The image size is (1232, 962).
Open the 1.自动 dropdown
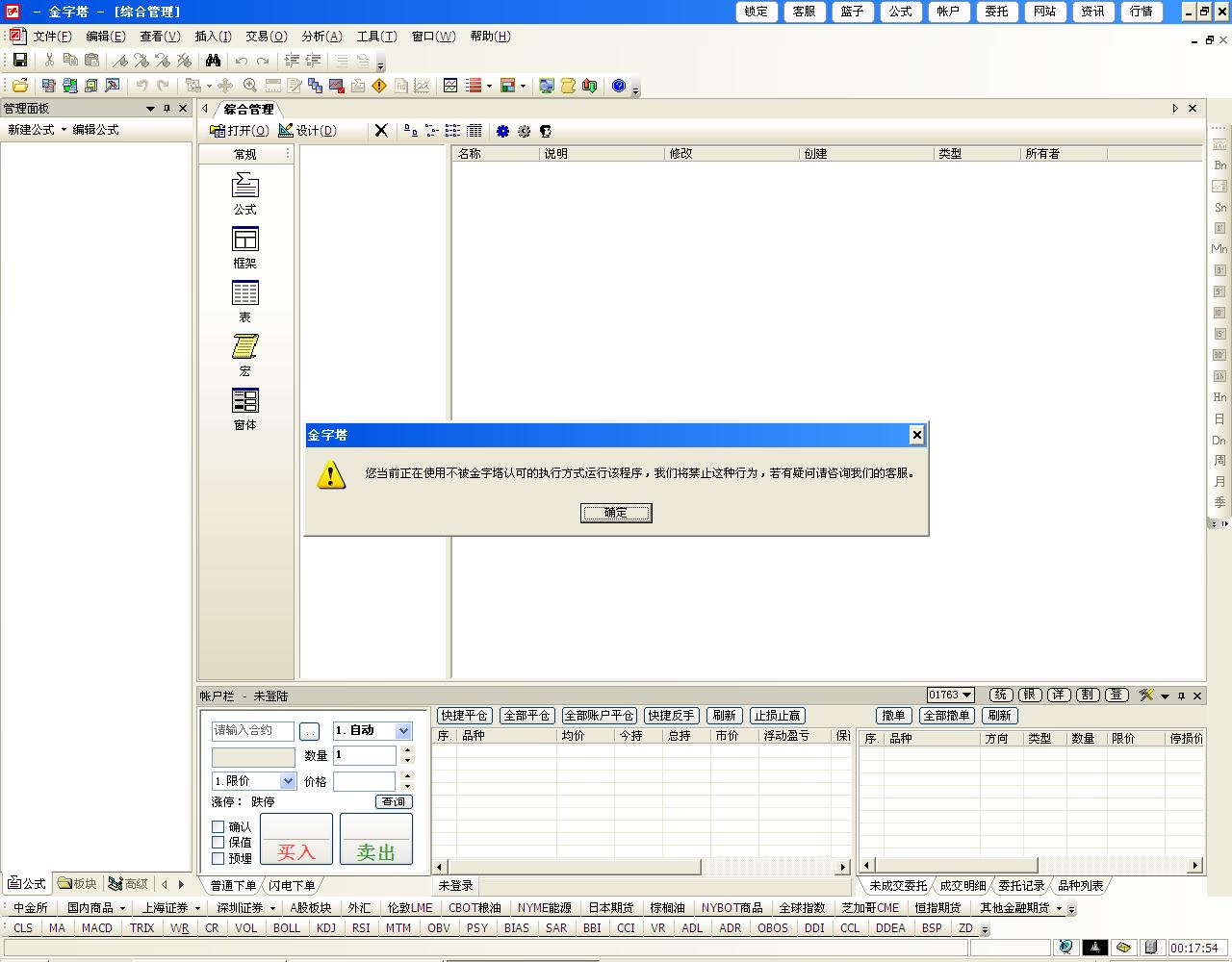point(404,731)
